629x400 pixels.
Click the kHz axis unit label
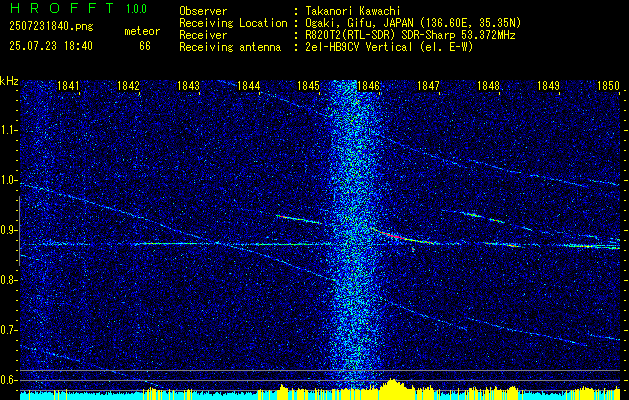click(x=9, y=81)
